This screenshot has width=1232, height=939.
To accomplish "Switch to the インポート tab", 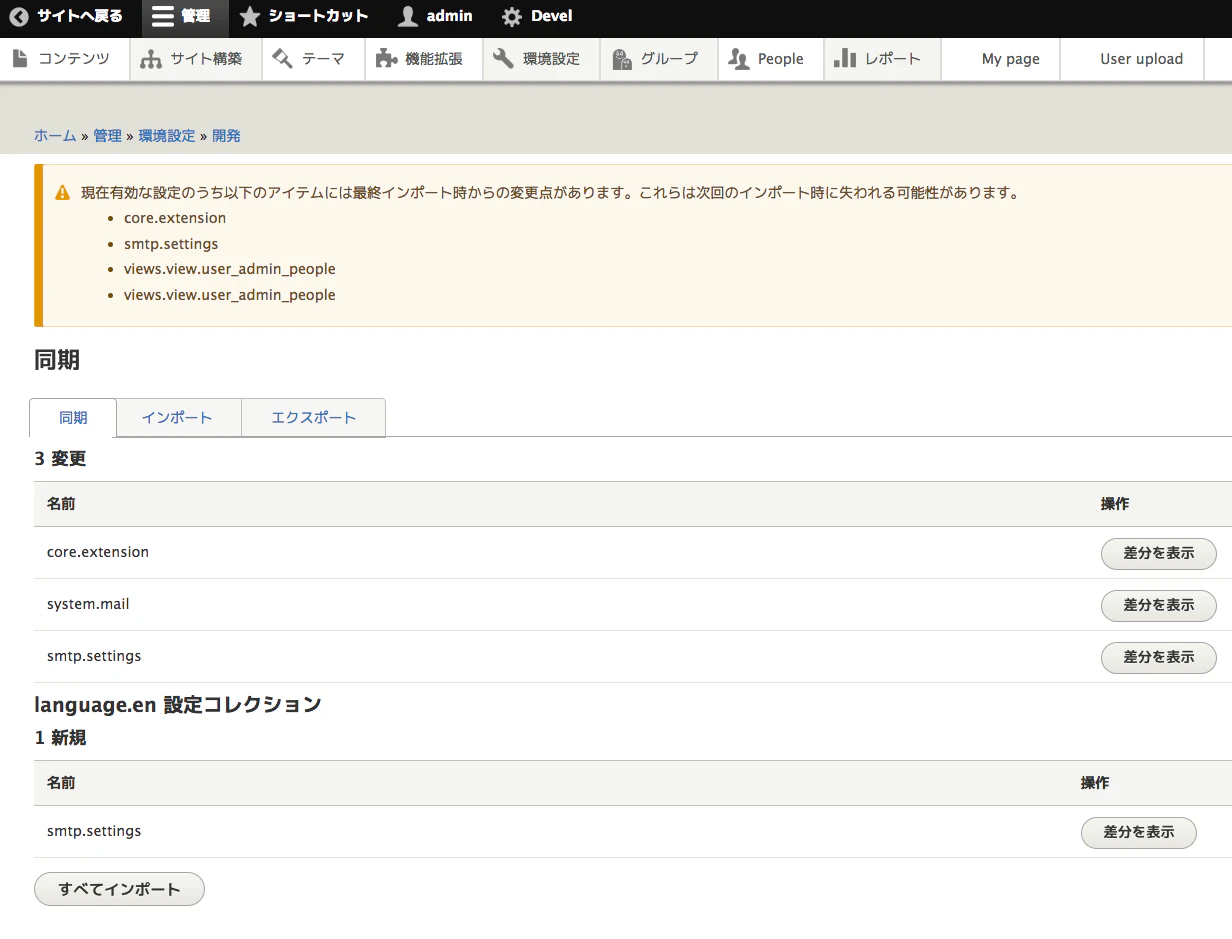I will point(178,418).
